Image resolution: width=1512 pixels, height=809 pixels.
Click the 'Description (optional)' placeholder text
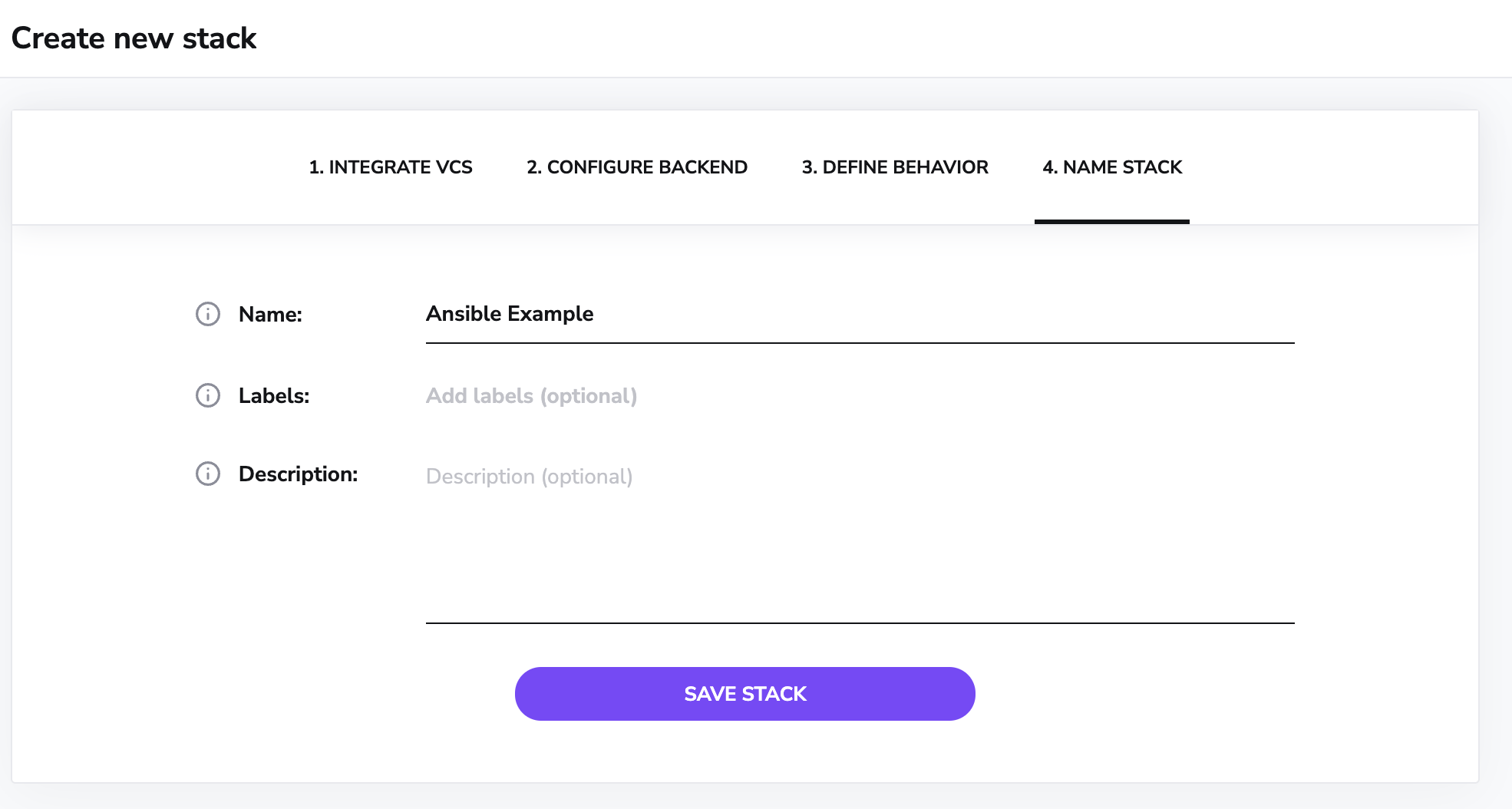529,477
